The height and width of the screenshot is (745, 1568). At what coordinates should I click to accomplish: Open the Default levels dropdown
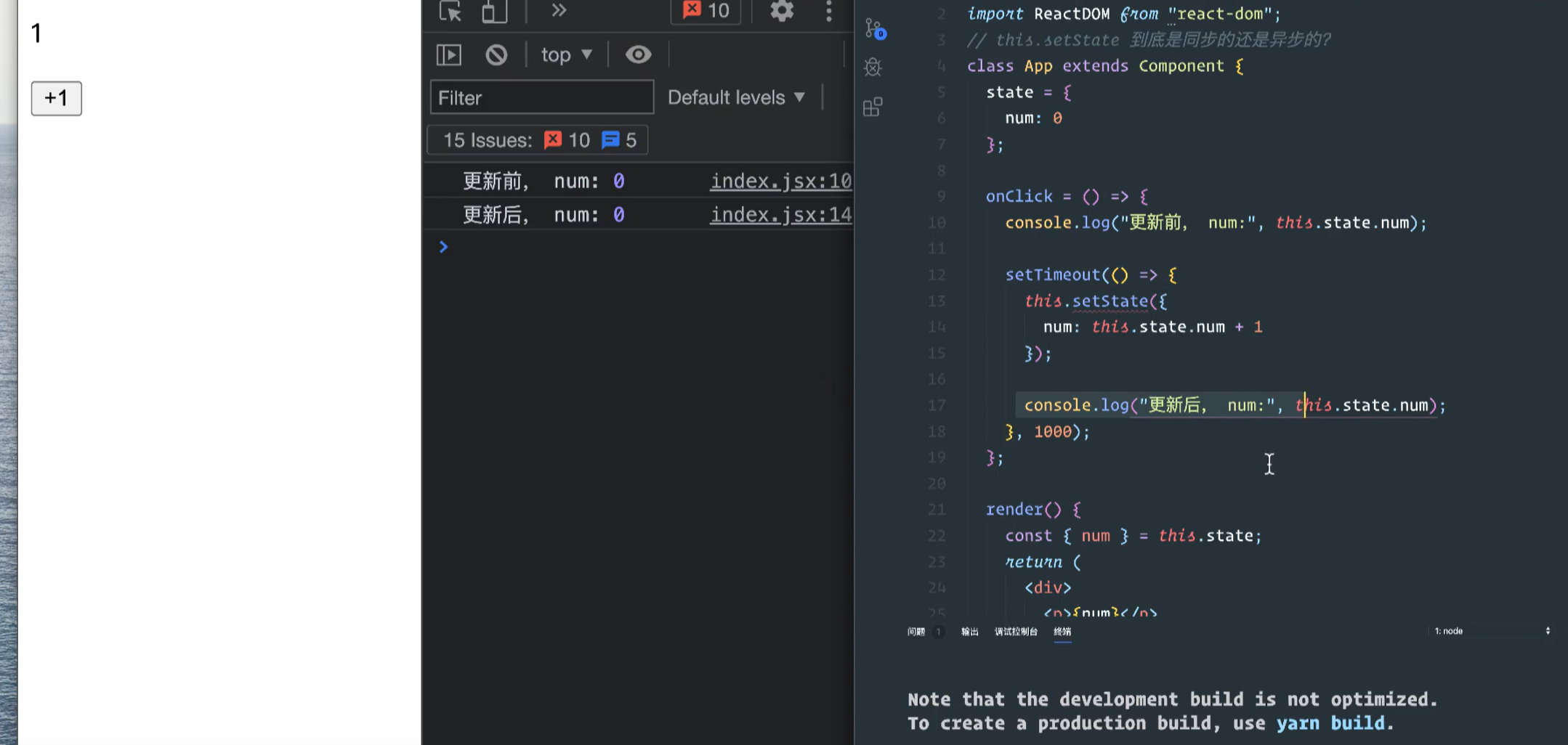736,97
